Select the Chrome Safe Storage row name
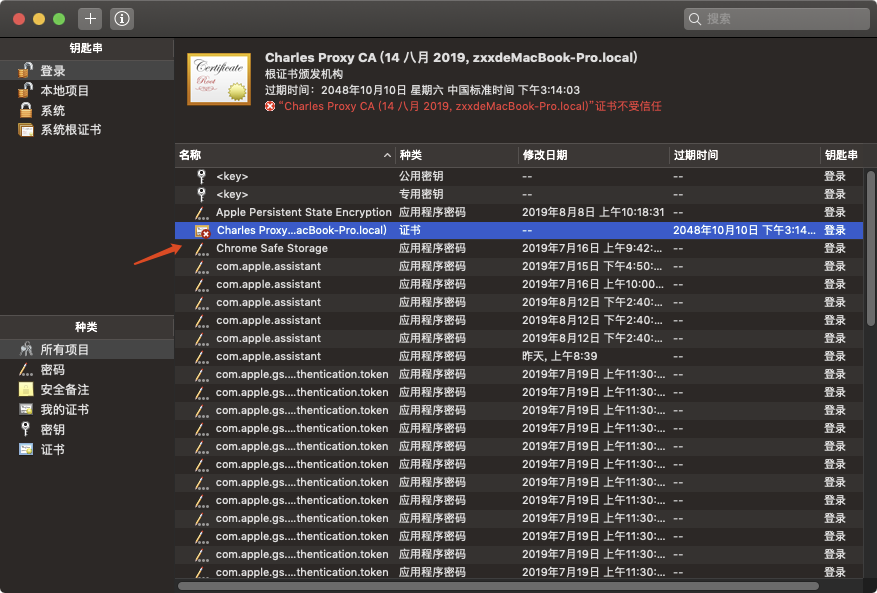The height and width of the screenshot is (593, 877). point(272,248)
